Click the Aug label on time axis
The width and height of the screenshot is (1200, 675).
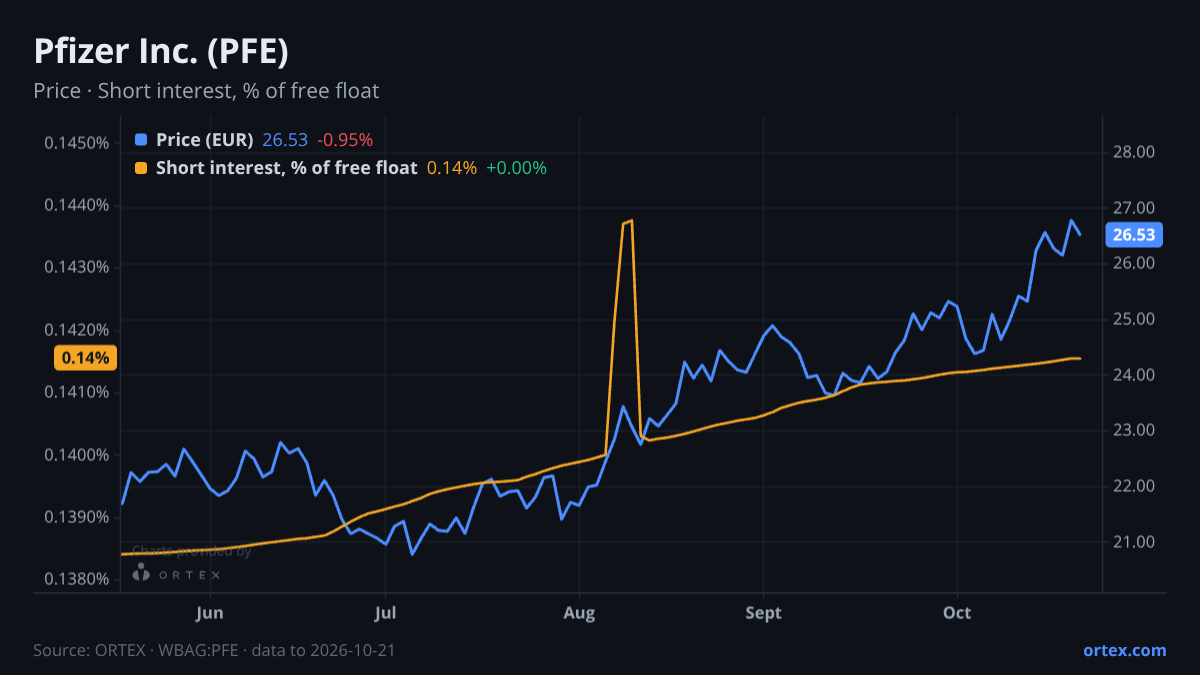point(580,611)
